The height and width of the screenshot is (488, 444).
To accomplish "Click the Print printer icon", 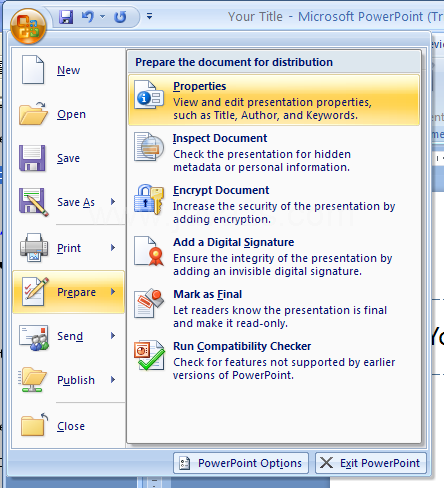I will [34, 247].
